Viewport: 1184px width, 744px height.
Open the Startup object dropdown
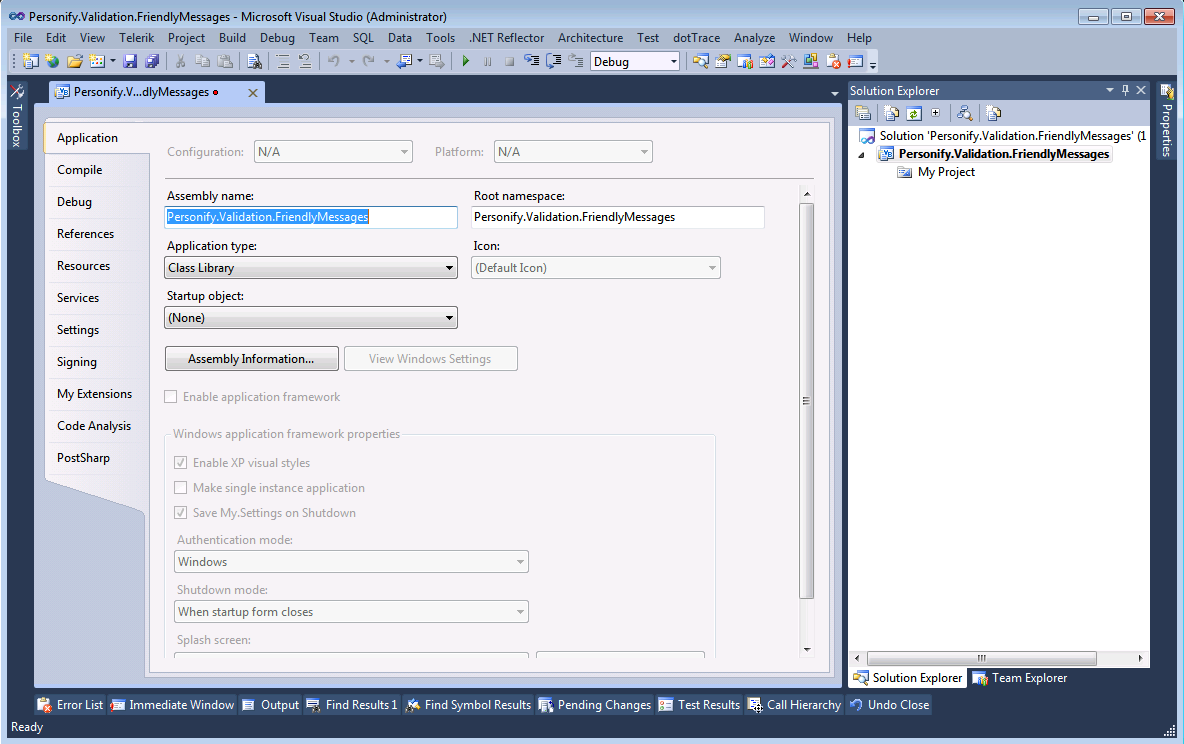pyautogui.click(x=311, y=318)
